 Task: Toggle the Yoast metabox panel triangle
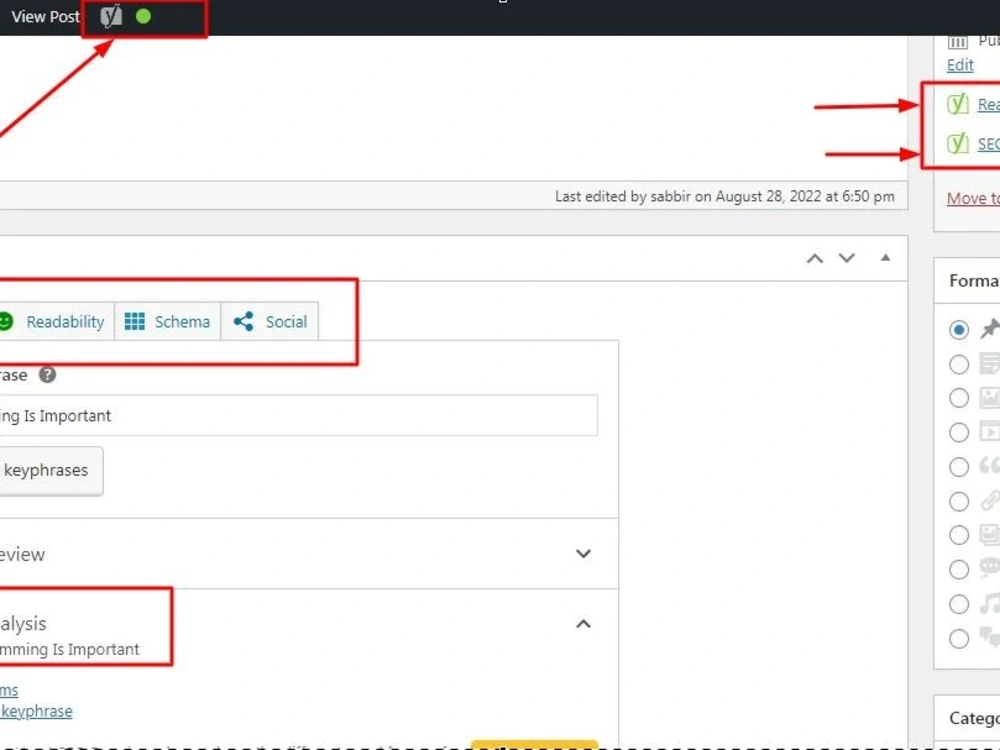click(x=885, y=258)
